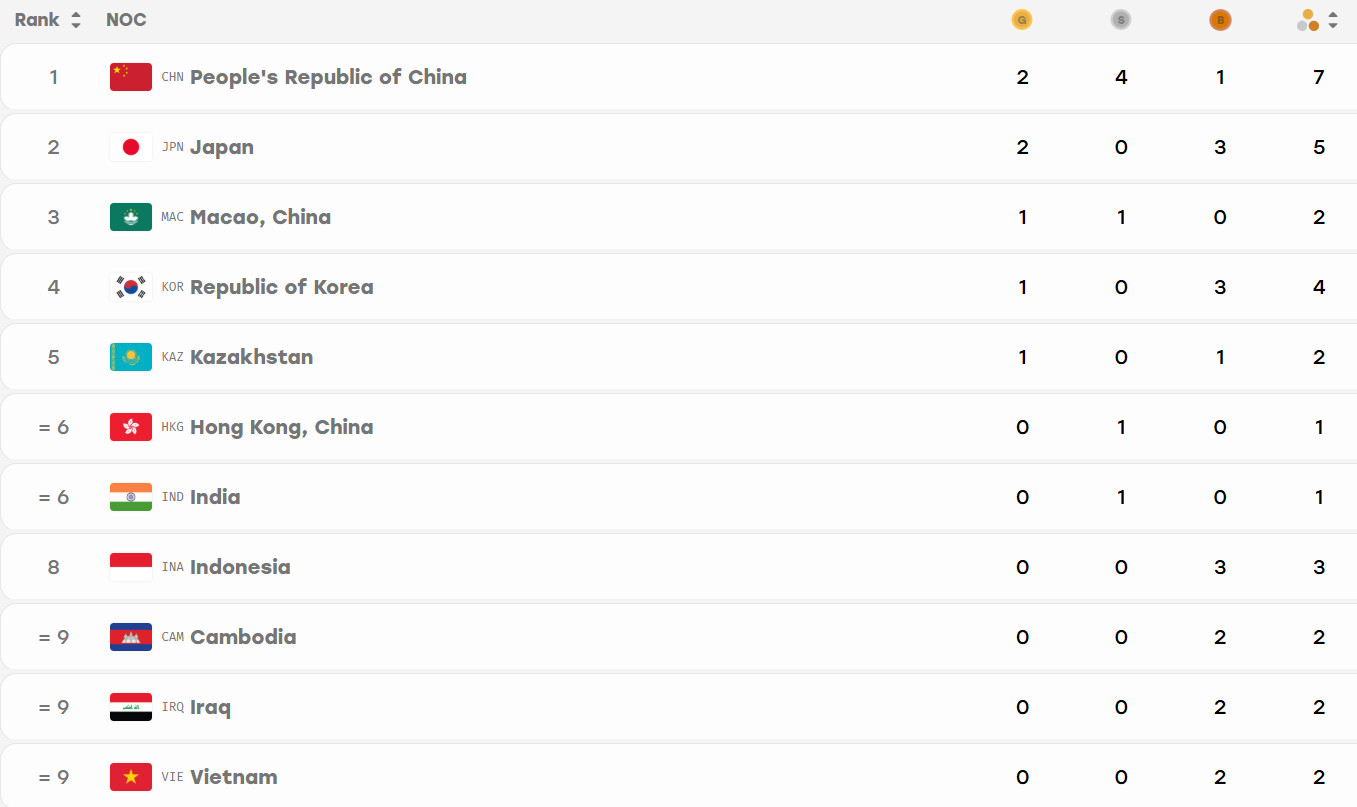Click the NOC column header
Screen dimensions: 1357x807
click(126, 20)
